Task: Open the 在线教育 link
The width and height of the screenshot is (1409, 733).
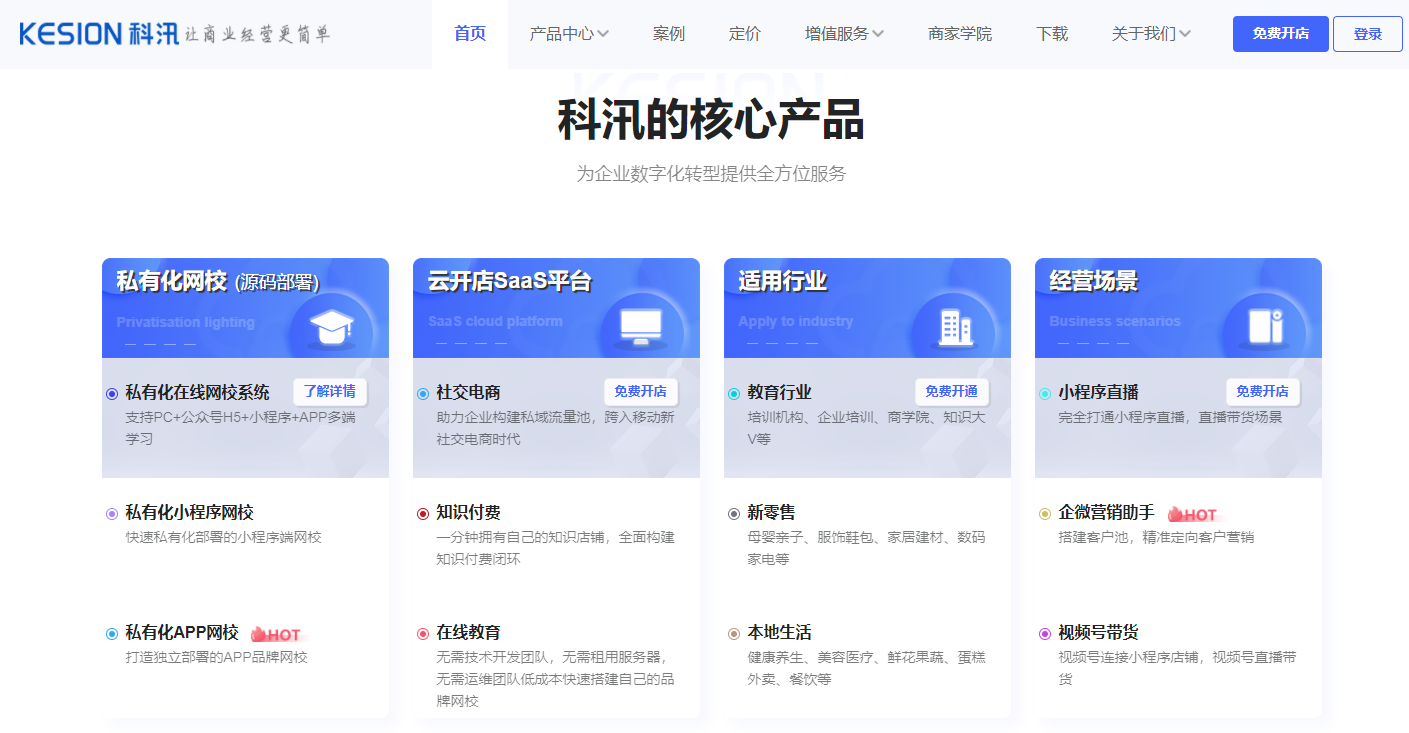Action: pos(468,632)
